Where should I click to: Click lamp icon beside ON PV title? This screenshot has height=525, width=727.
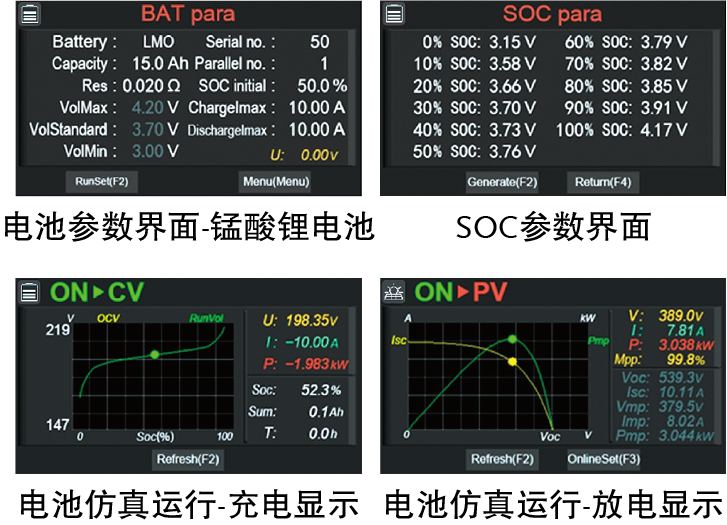click(x=396, y=292)
